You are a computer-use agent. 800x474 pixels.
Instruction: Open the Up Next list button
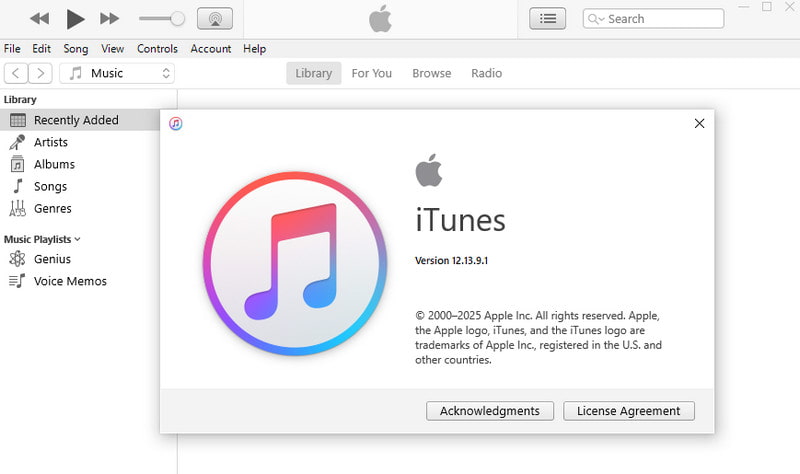(547, 19)
